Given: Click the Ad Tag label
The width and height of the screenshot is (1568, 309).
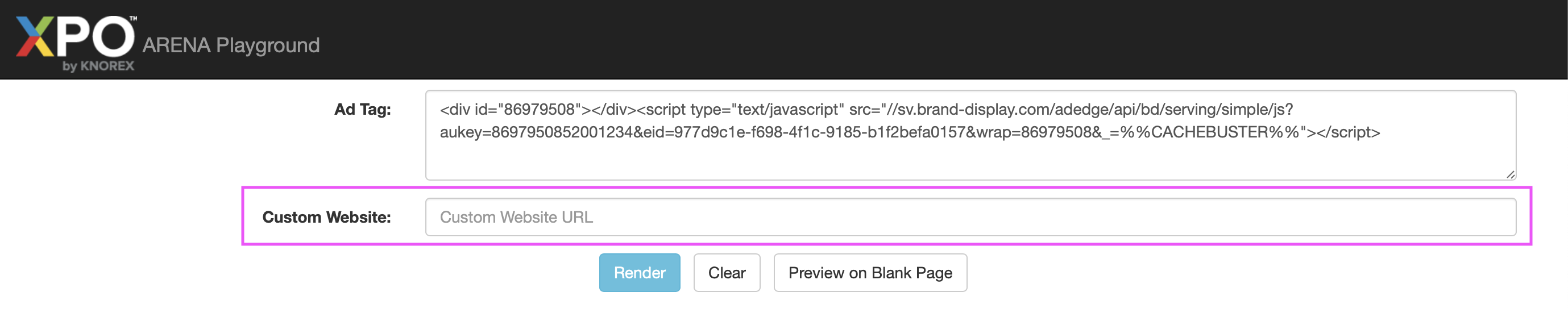Looking at the screenshot, I should click(x=362, y=110).
